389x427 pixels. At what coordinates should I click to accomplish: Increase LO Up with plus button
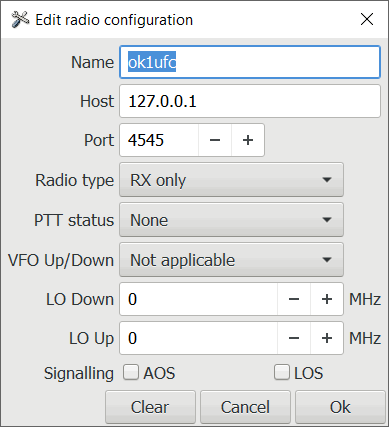(327, 338)
